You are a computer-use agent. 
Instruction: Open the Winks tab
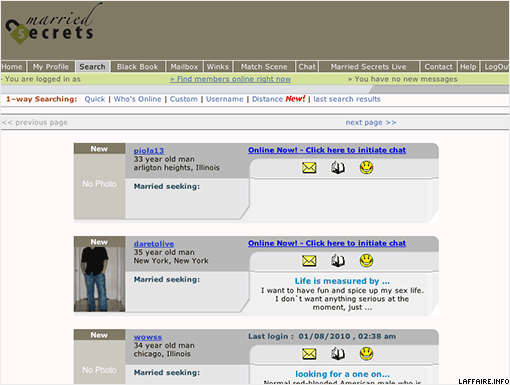[x=218, y=67]
